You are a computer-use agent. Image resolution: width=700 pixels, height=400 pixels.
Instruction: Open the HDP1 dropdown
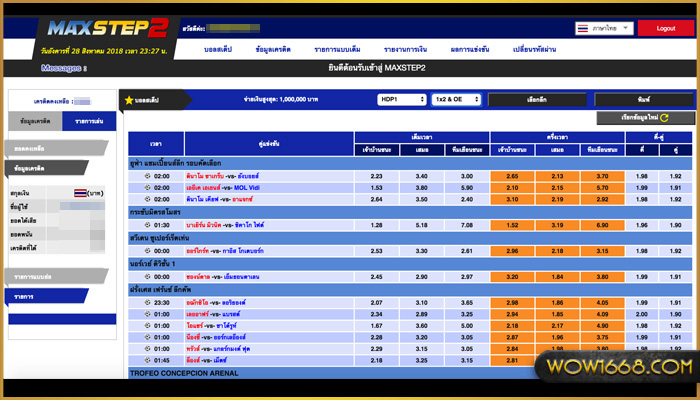pos(401,100)
